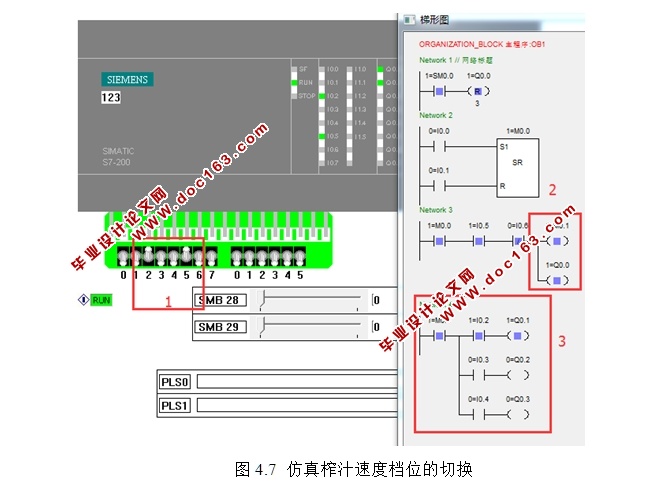Image resolution: width=649 pixels, height=482 pixels.
Task: Toggle switch 5 in second switch group
Action: tap(300, 257)
